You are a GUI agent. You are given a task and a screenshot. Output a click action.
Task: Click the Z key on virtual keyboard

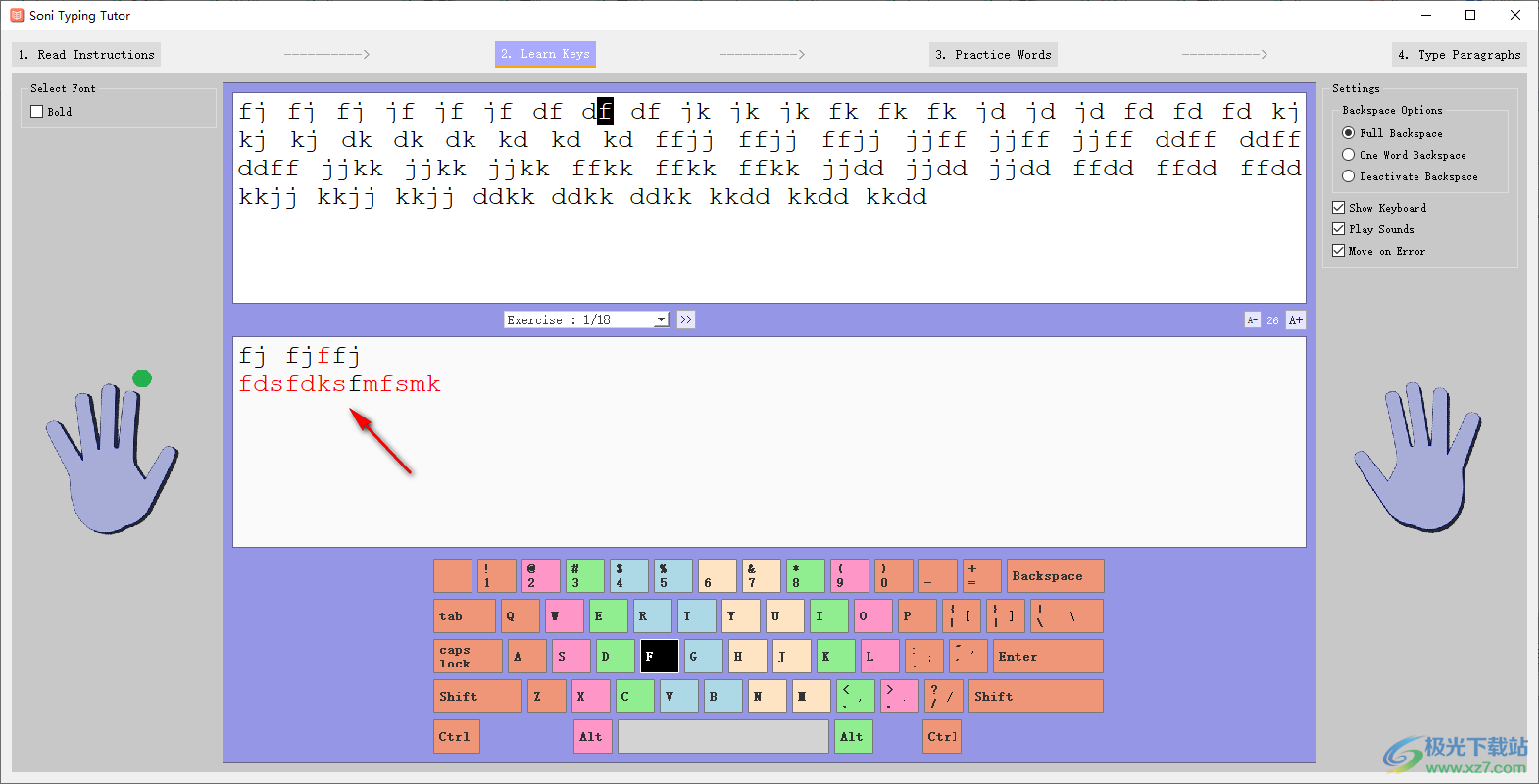click(547, 697)
